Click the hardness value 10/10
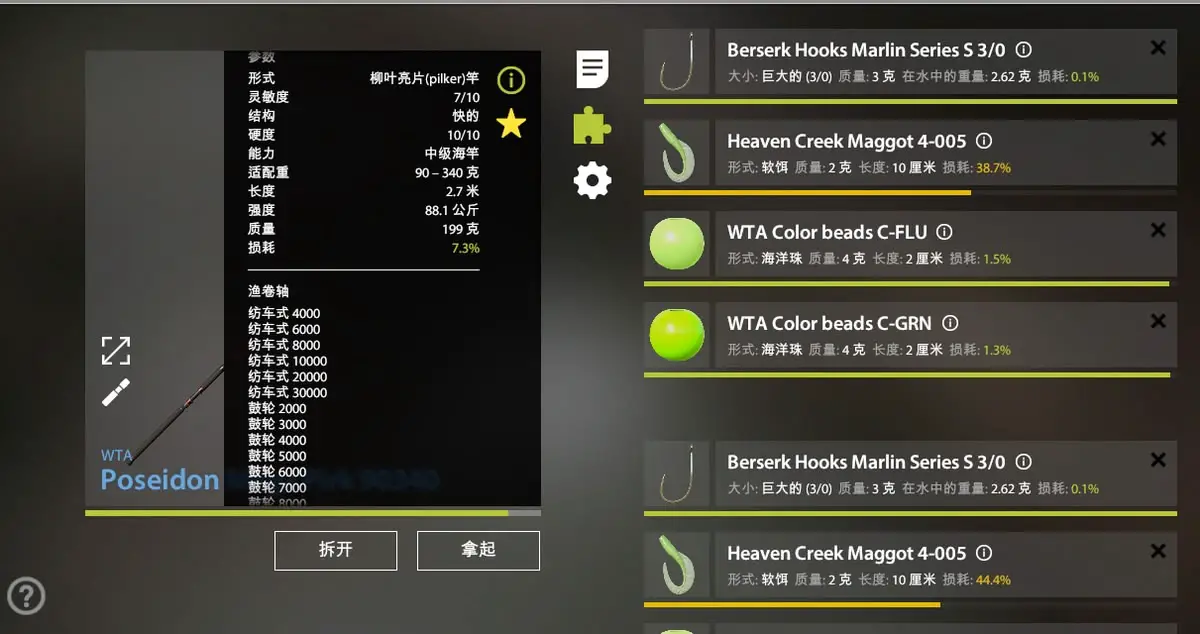Viewport: 1200px width, 634px height. coord(463,135)
